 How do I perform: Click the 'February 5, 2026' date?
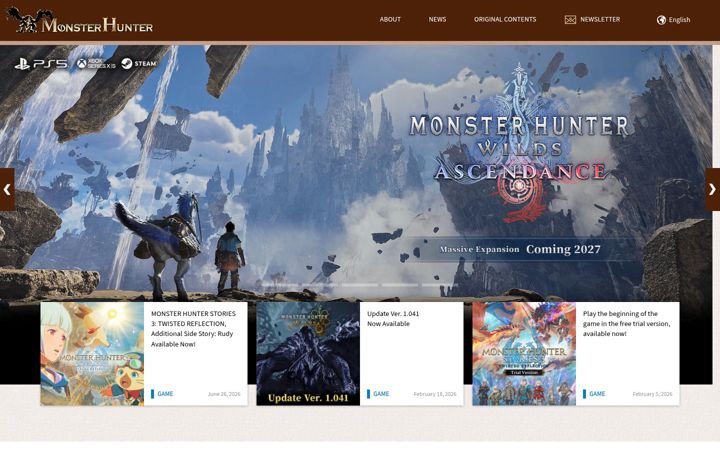[652, 394]
